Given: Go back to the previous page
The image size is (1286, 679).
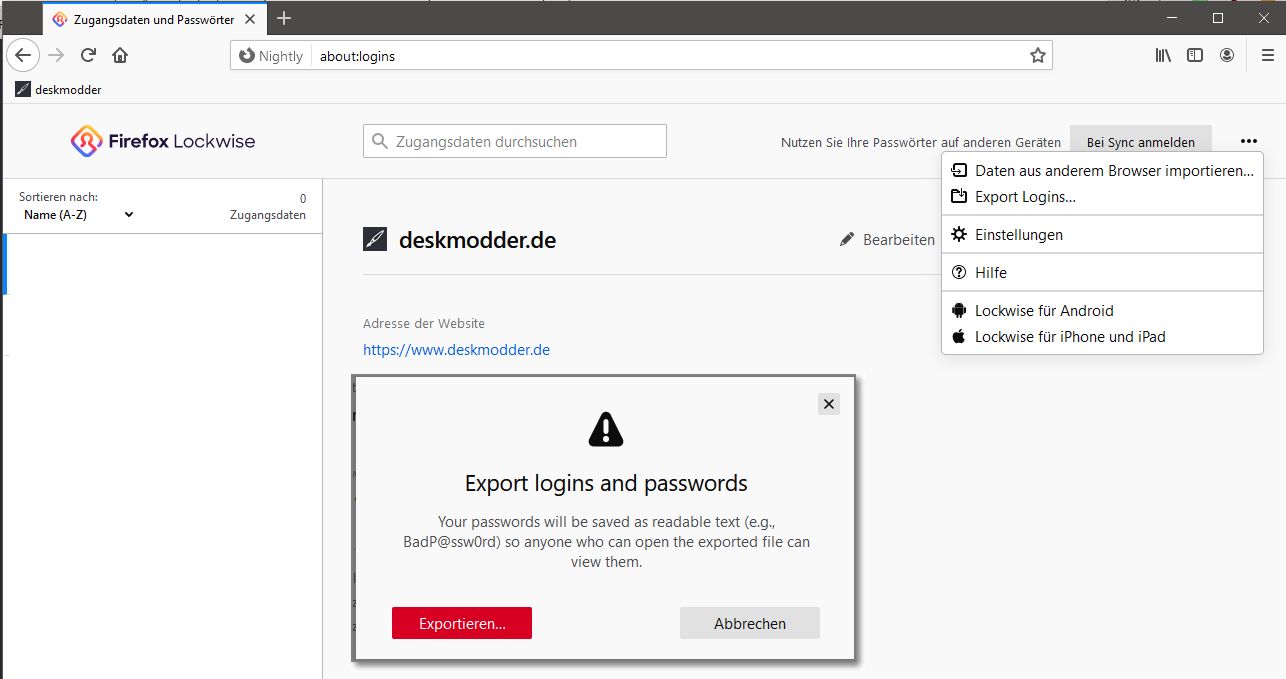Looking at the screenshot, I should (x=22, y=56).
